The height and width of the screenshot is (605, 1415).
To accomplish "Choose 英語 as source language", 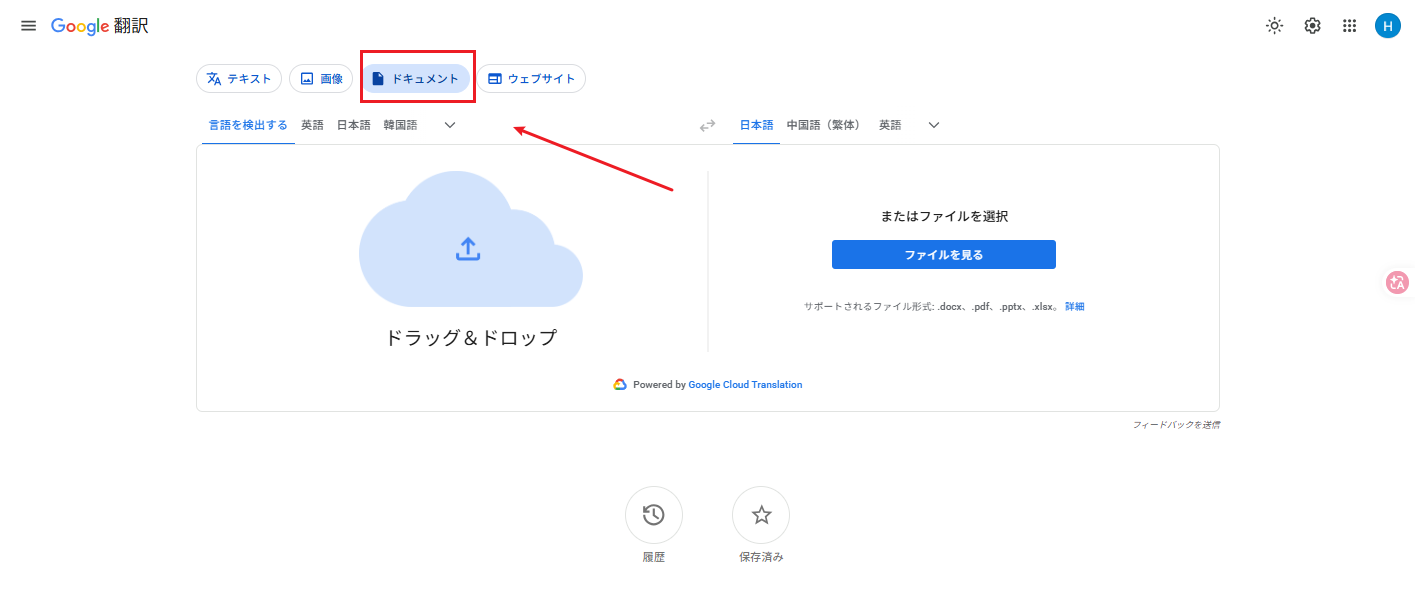I will coord(313,125).
